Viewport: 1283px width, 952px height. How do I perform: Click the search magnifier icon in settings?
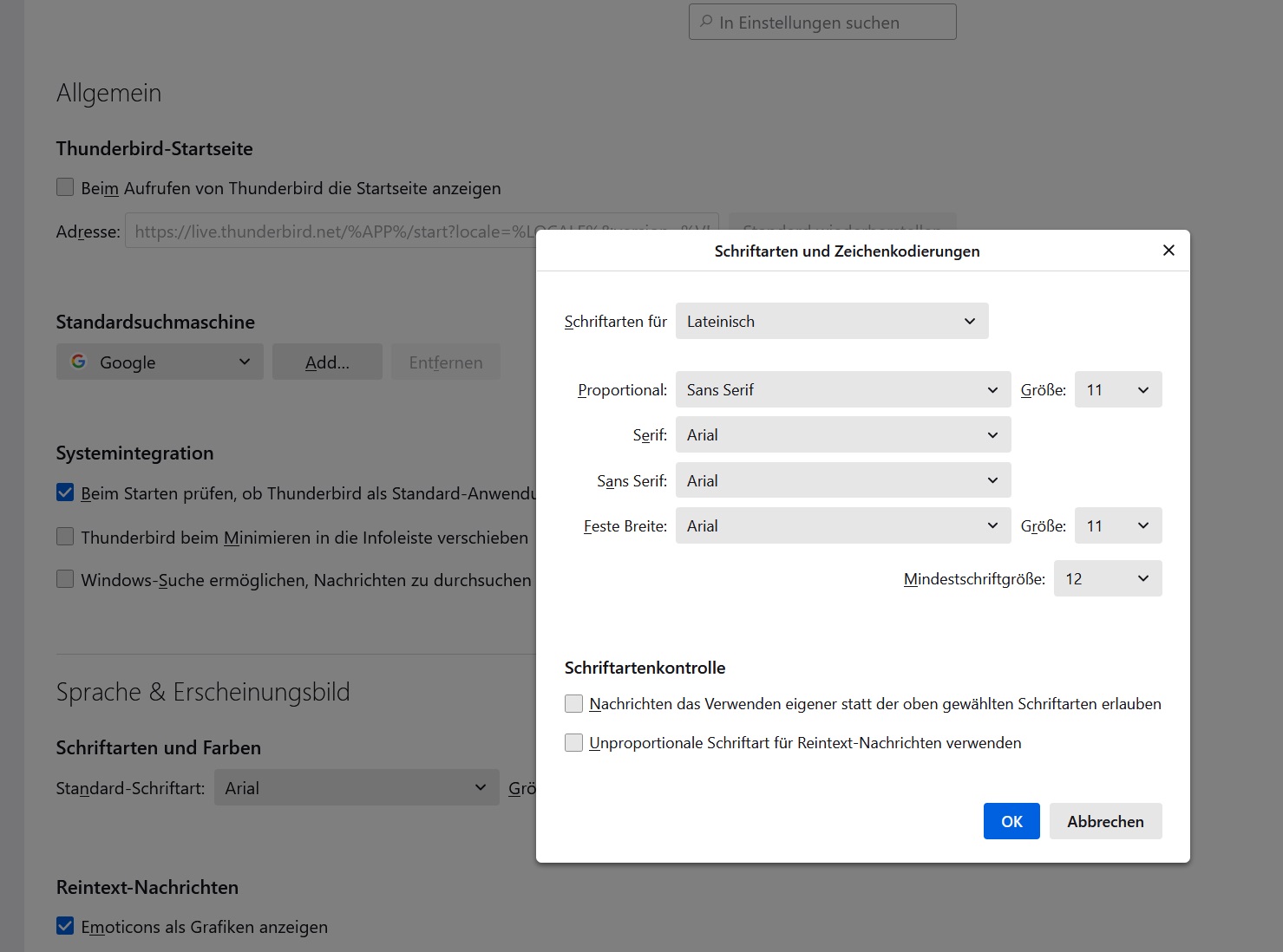click(x=706, y=22)
